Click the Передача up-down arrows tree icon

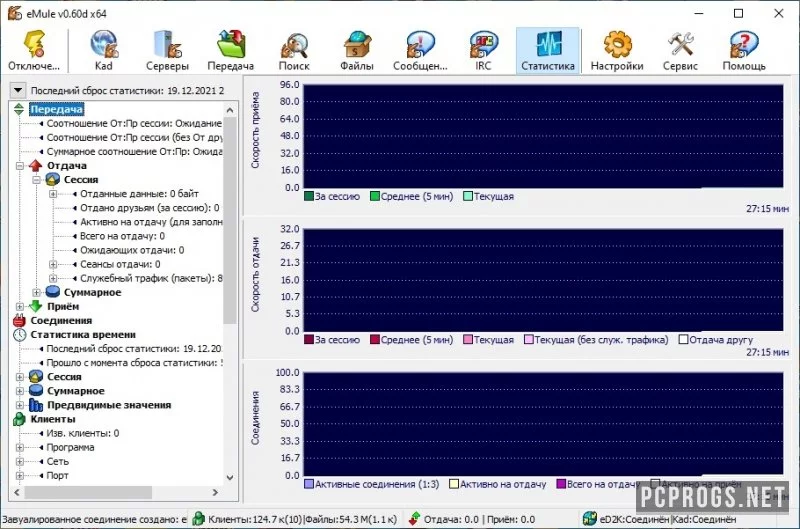coord(19,109)
